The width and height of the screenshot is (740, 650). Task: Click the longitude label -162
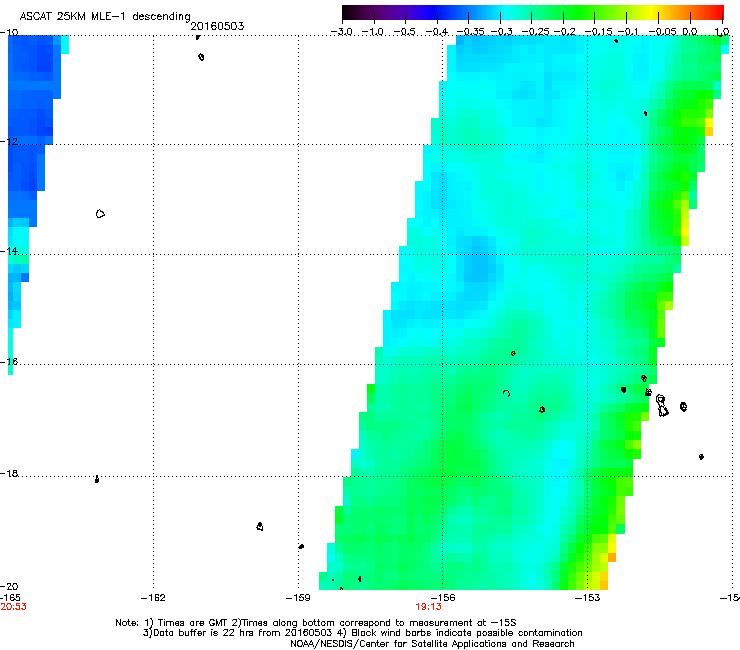[x=153, y=598]
